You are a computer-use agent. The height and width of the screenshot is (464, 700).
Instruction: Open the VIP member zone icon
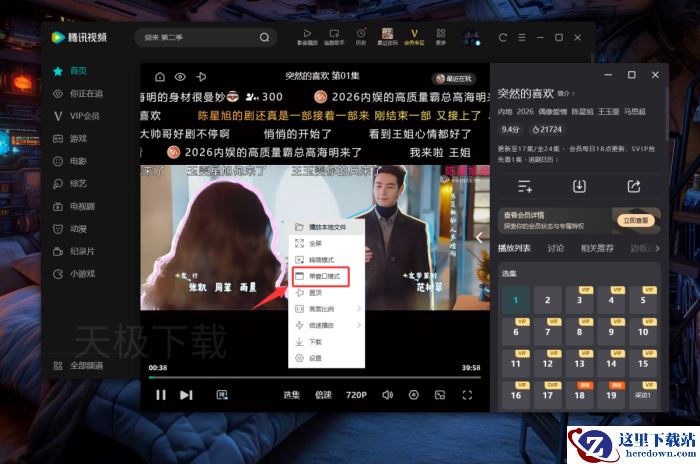(414, 37)
